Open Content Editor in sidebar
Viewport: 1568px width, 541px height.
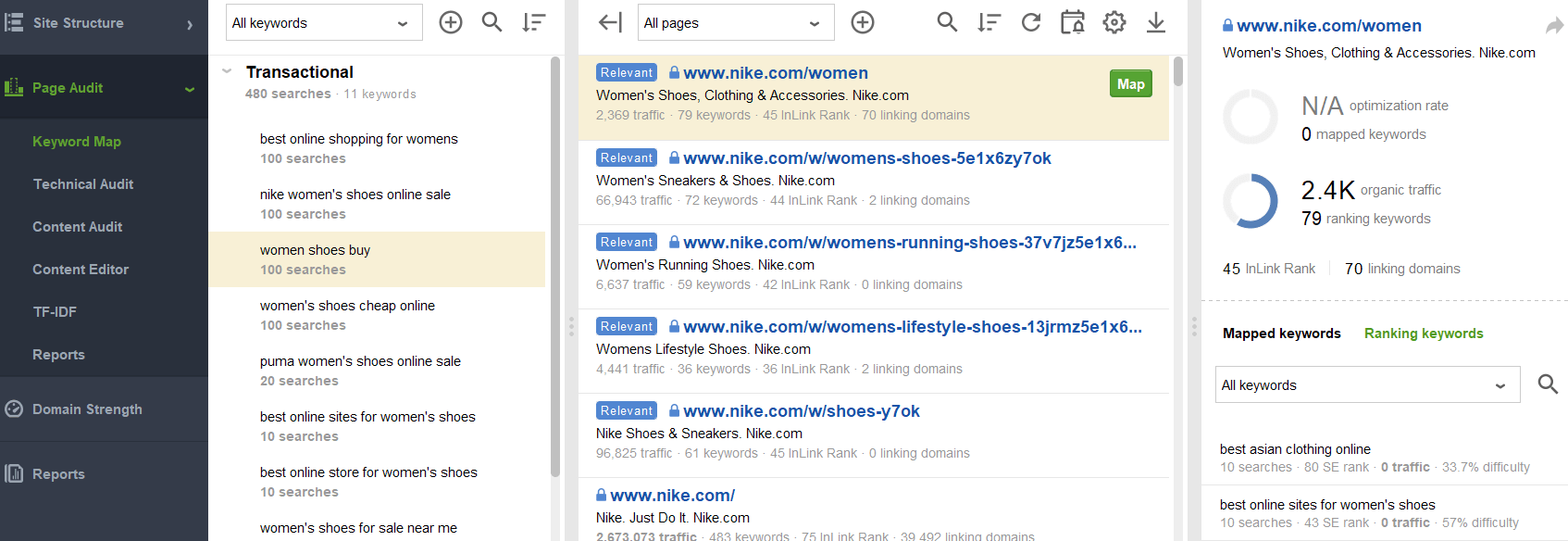tap(81, 270)
